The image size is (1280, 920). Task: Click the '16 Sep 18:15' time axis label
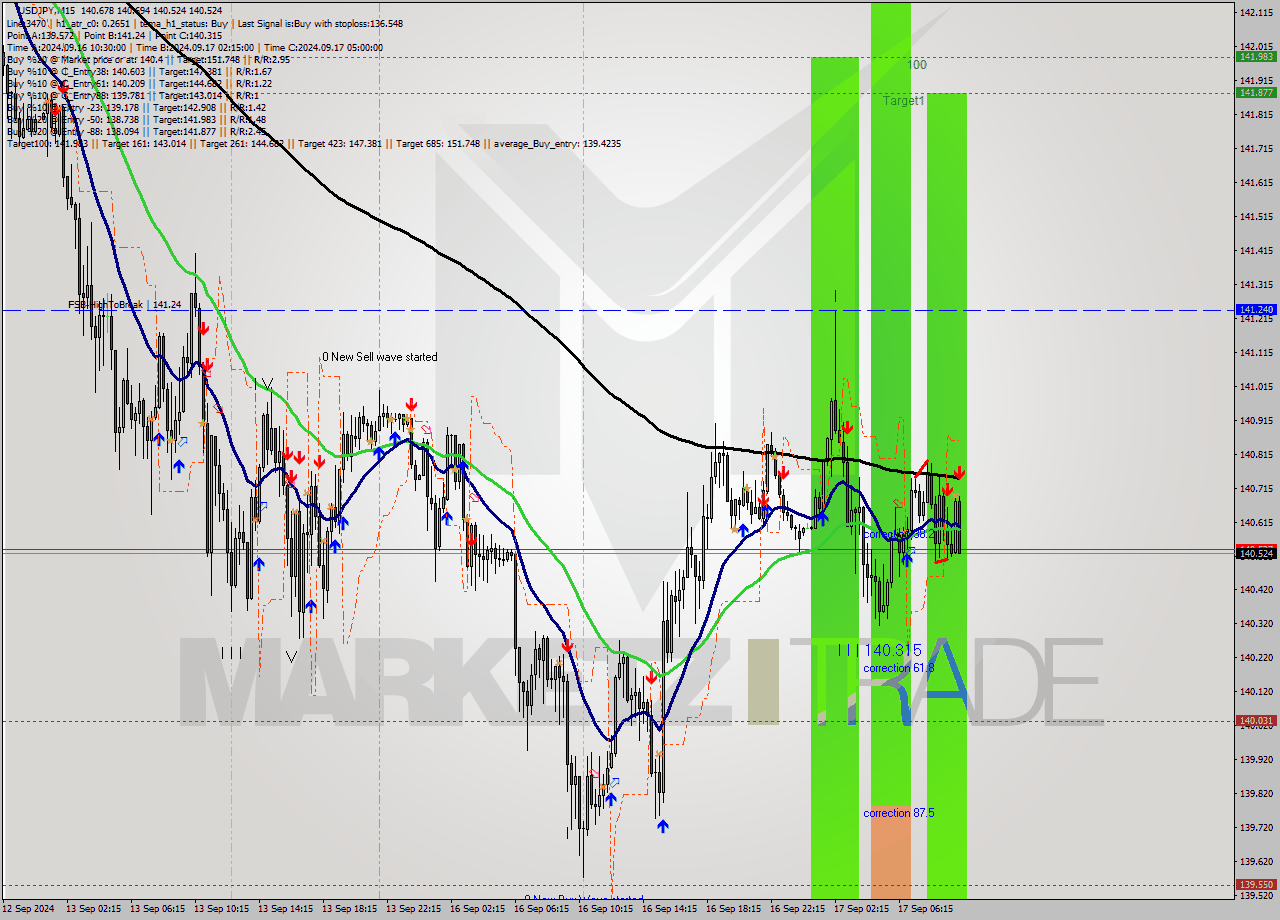tap(733, 909)
